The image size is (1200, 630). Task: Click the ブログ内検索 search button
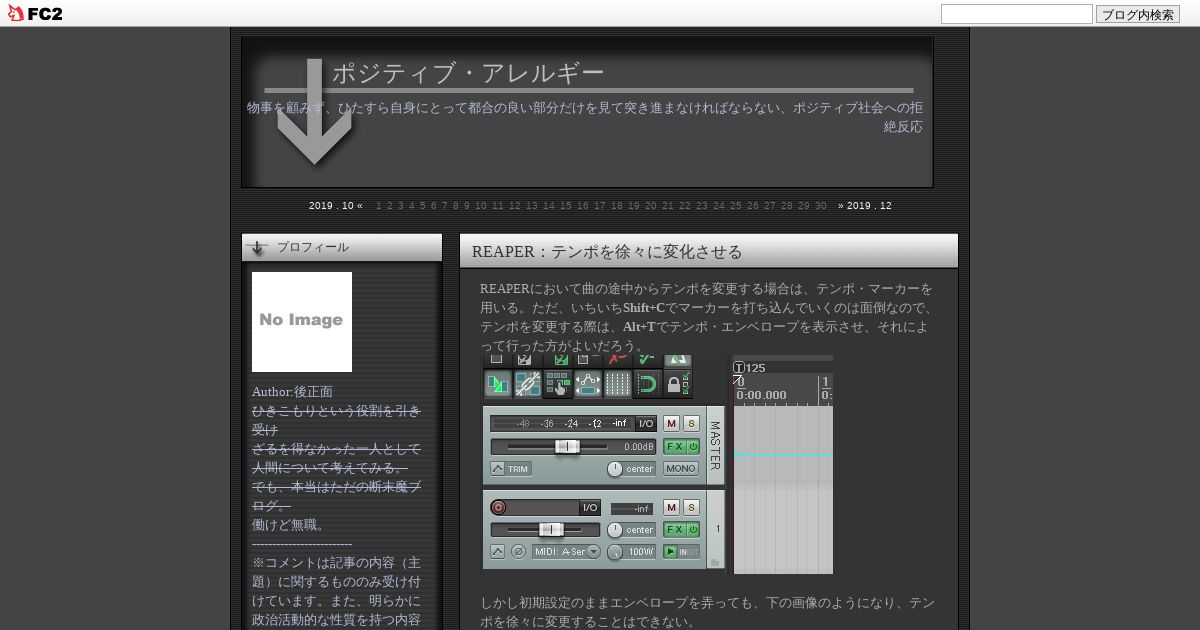[1138, 14]
